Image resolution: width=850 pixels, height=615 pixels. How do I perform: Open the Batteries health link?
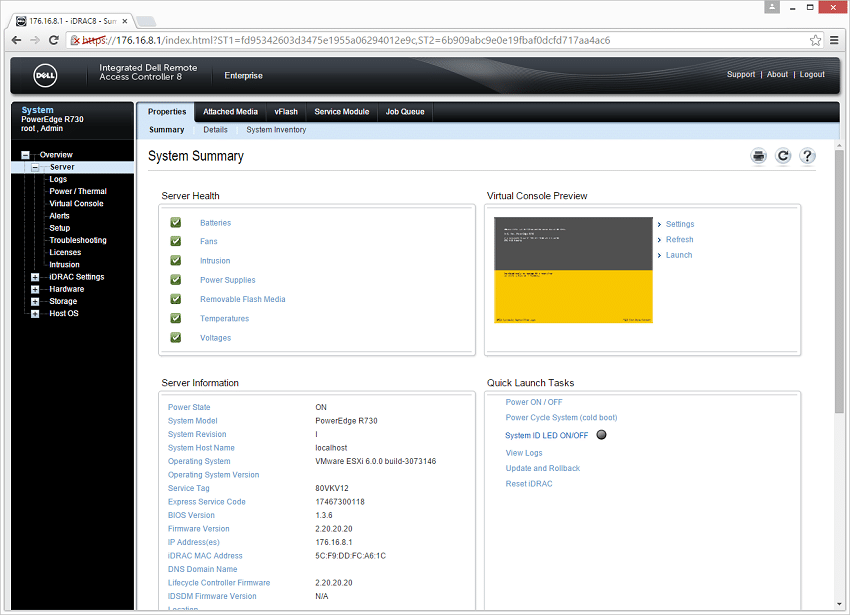pyautogui.click(x=215, y=223)
